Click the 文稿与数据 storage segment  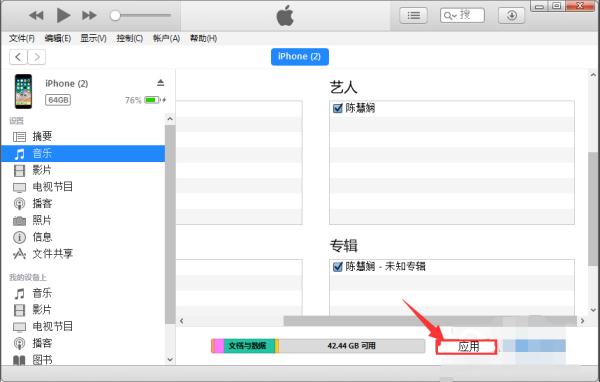(249, 346)
